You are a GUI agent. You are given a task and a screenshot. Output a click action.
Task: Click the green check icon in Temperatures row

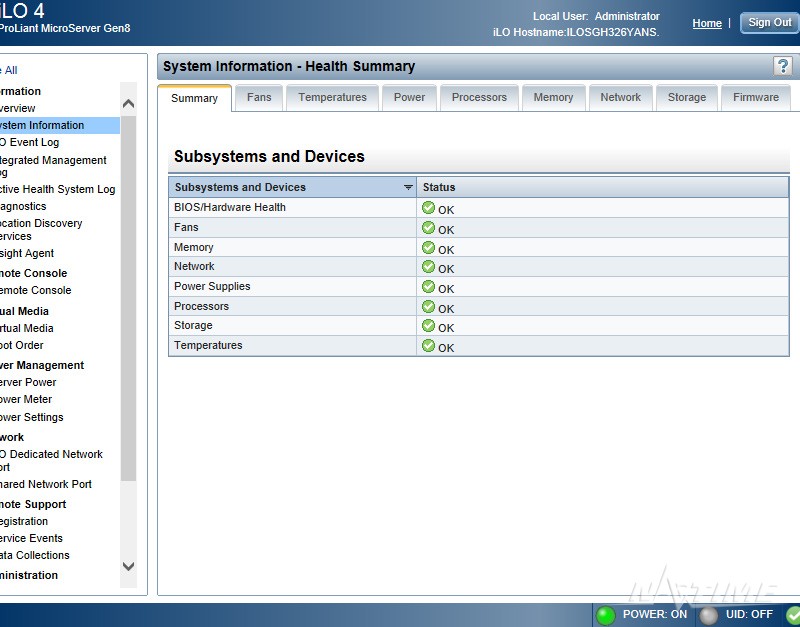(x=429, y=345)
